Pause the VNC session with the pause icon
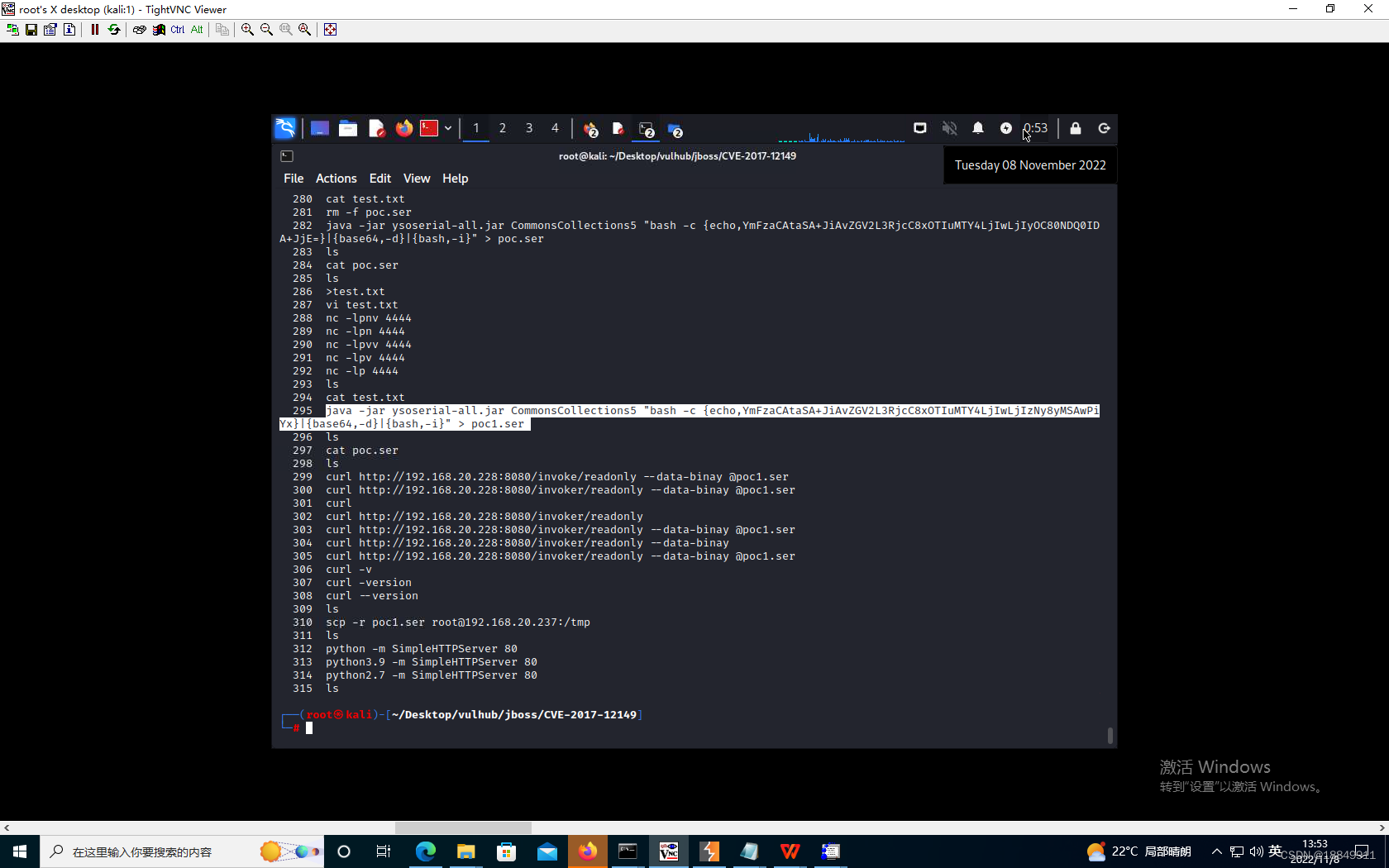Image resolution: width=1389 pixels, height=868 pixels. (x=94, y=30)
